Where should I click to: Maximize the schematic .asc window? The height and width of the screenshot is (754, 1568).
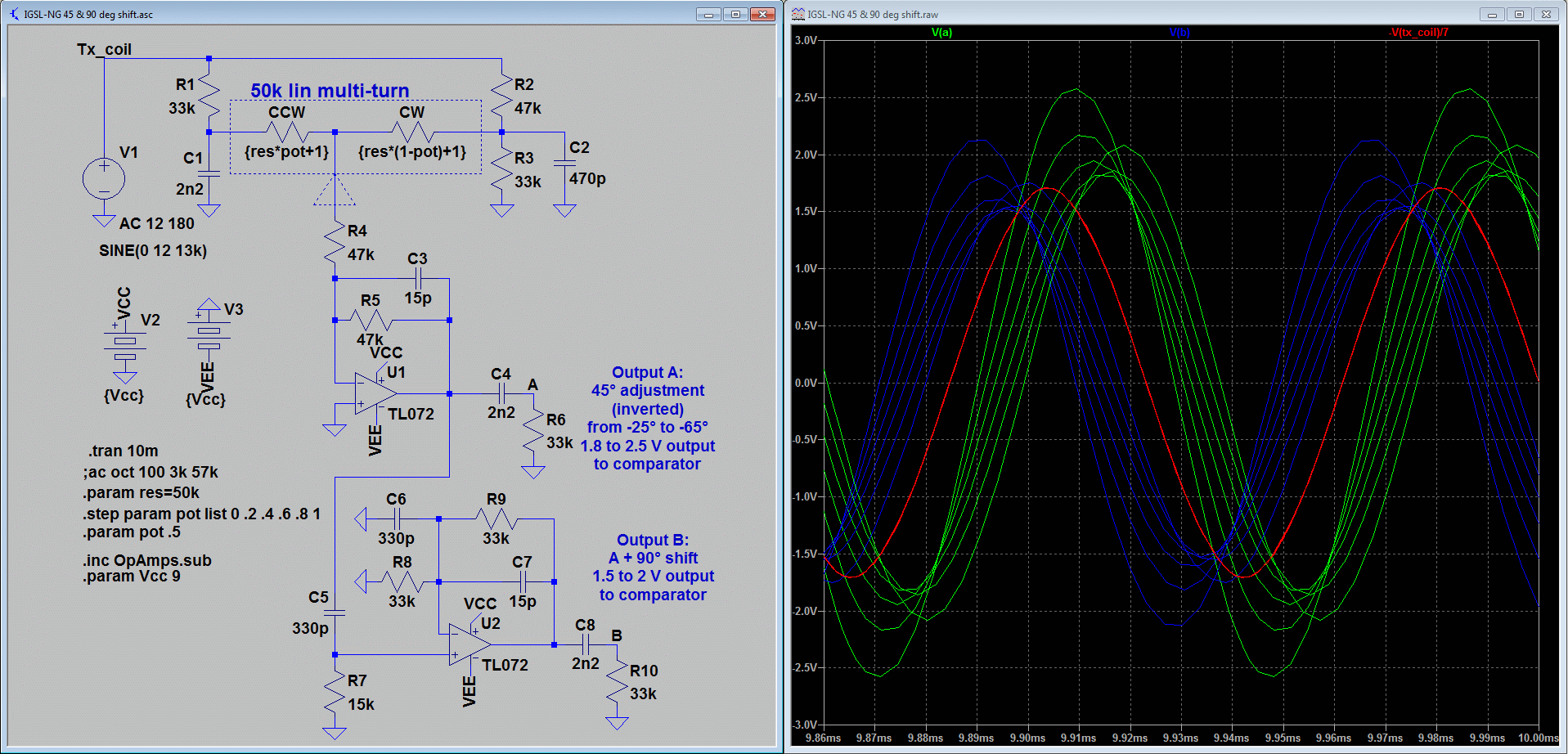point(735,14)
